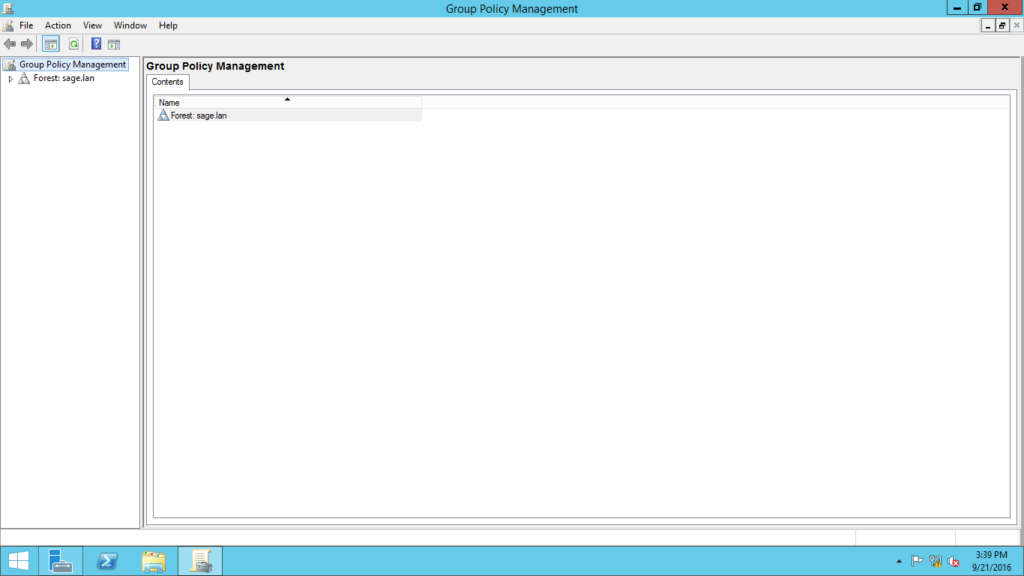Image resolution: width=1024 pixels, height=576 pixels.
Task: Open the Window menu
Action: pyautogui.click(x=130, y=25)
